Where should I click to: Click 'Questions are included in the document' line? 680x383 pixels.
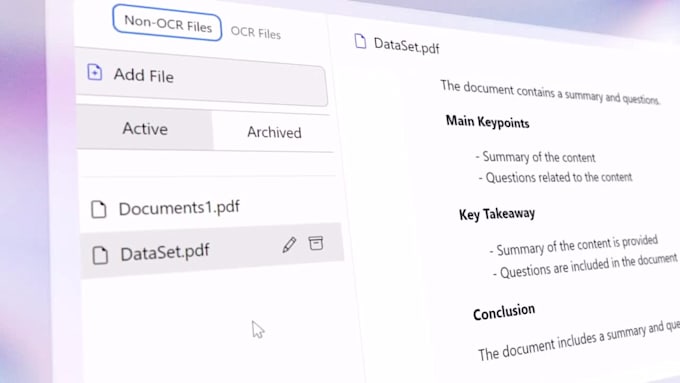tap(585, 266)
